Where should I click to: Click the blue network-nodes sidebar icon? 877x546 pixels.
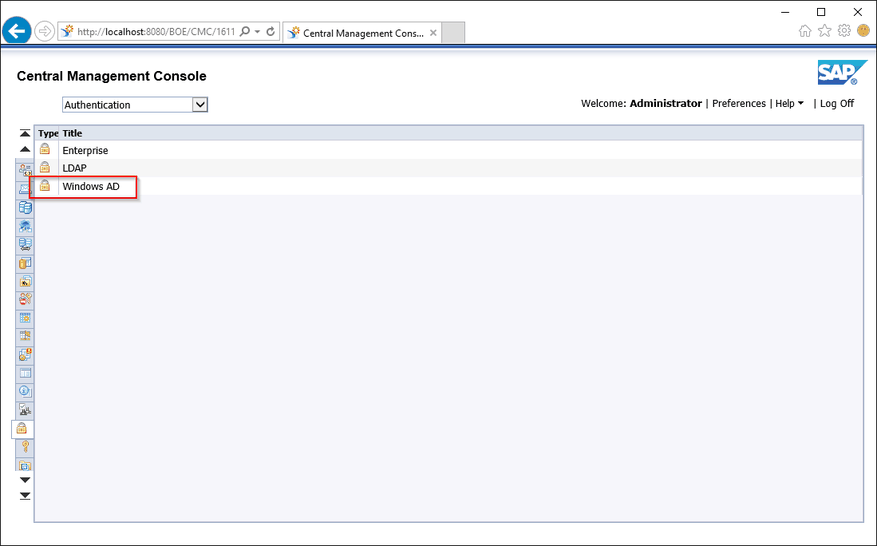coord(25,226)
